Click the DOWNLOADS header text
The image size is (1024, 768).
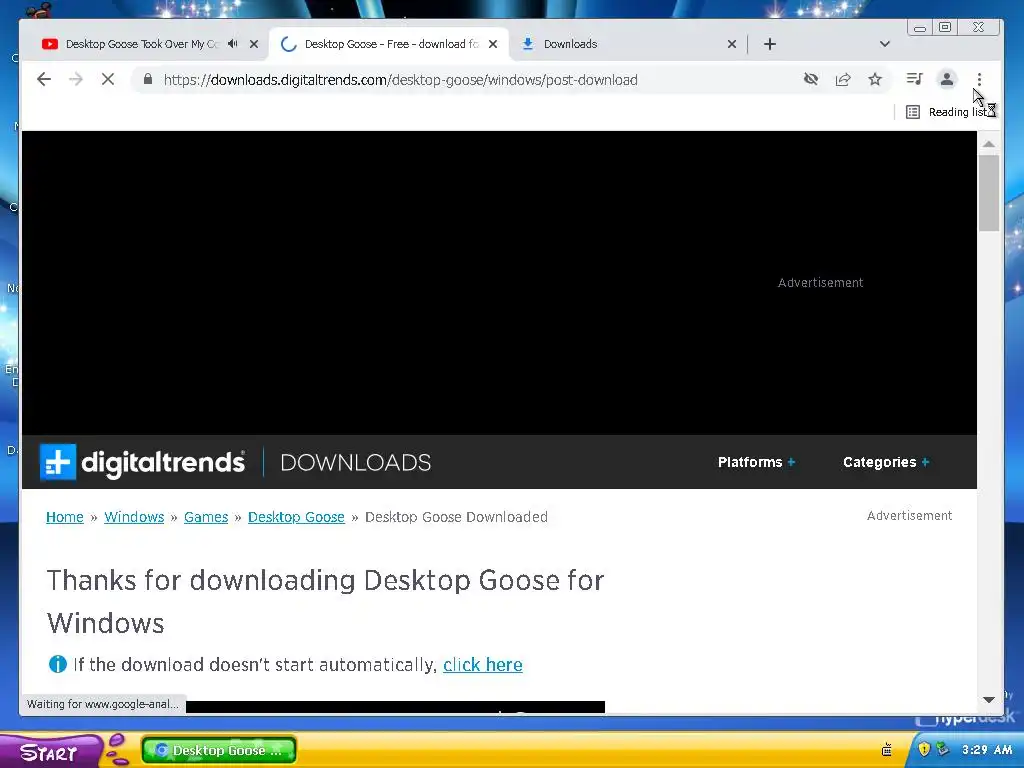(x=355, y=462)
